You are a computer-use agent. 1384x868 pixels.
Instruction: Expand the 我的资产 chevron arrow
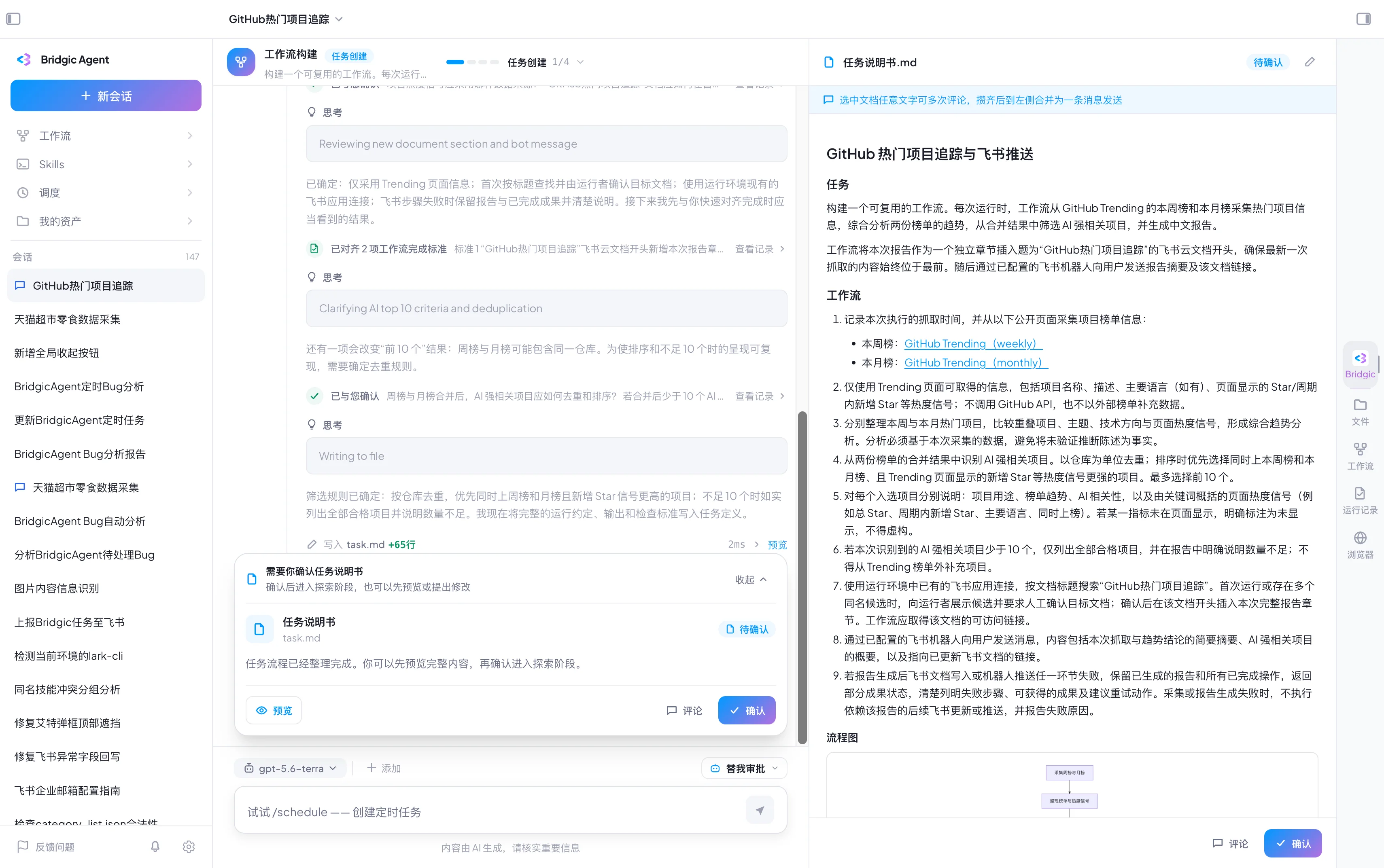(x=189, y=221)
